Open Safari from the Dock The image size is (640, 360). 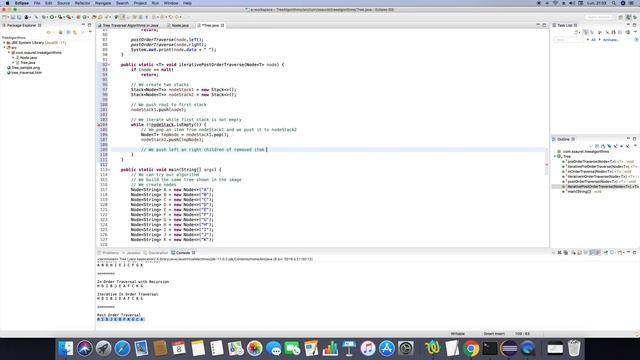point(122,348)
